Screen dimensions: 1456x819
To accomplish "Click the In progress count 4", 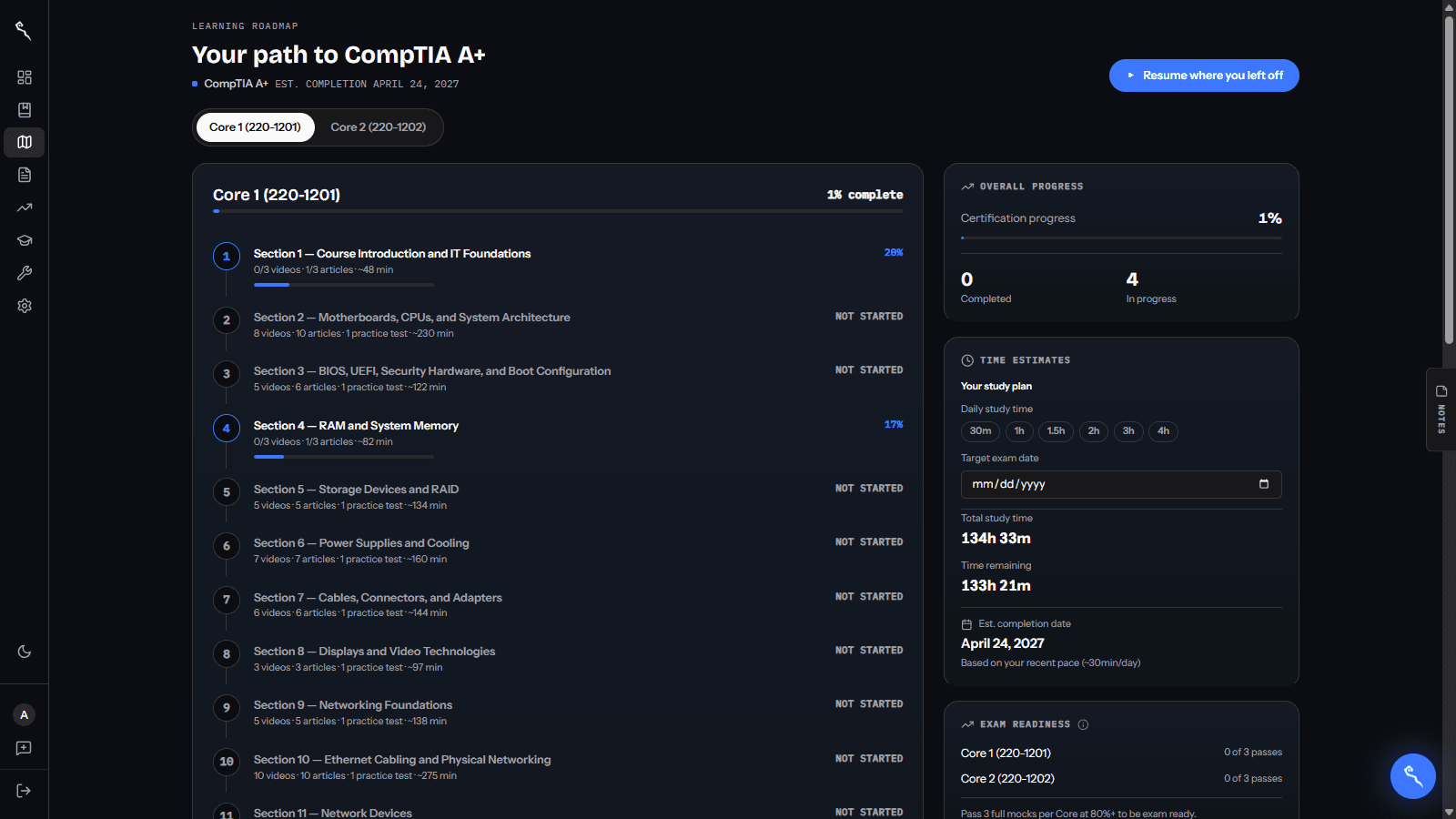I will [x=1132, y=279].
